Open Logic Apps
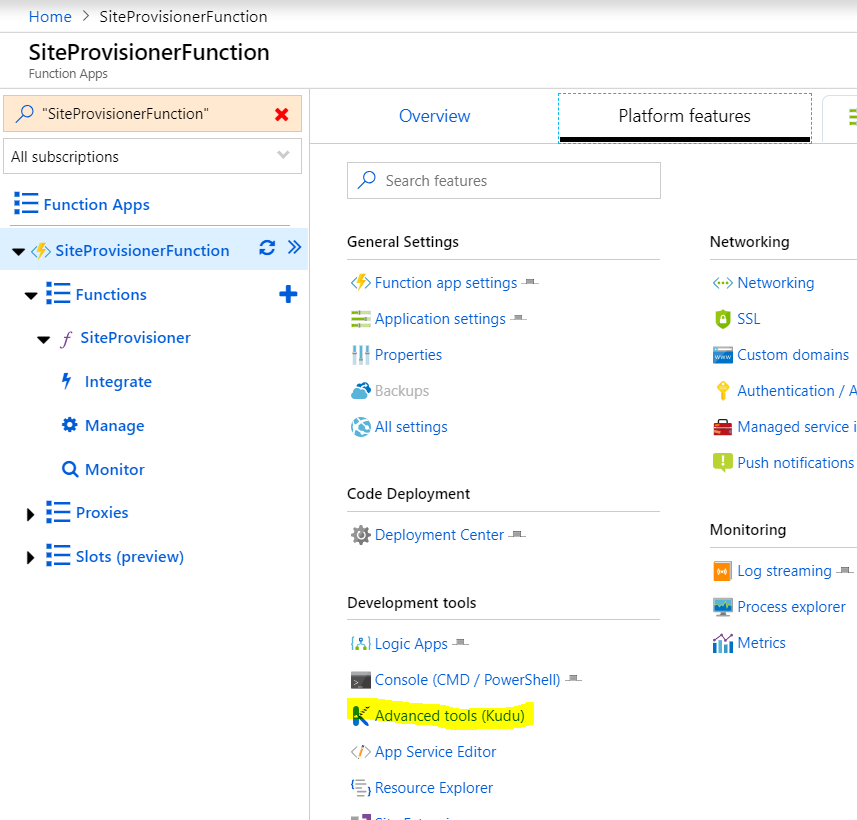This screenshot has height=820, width=857. pyautogui.click(x=411, y=644)
